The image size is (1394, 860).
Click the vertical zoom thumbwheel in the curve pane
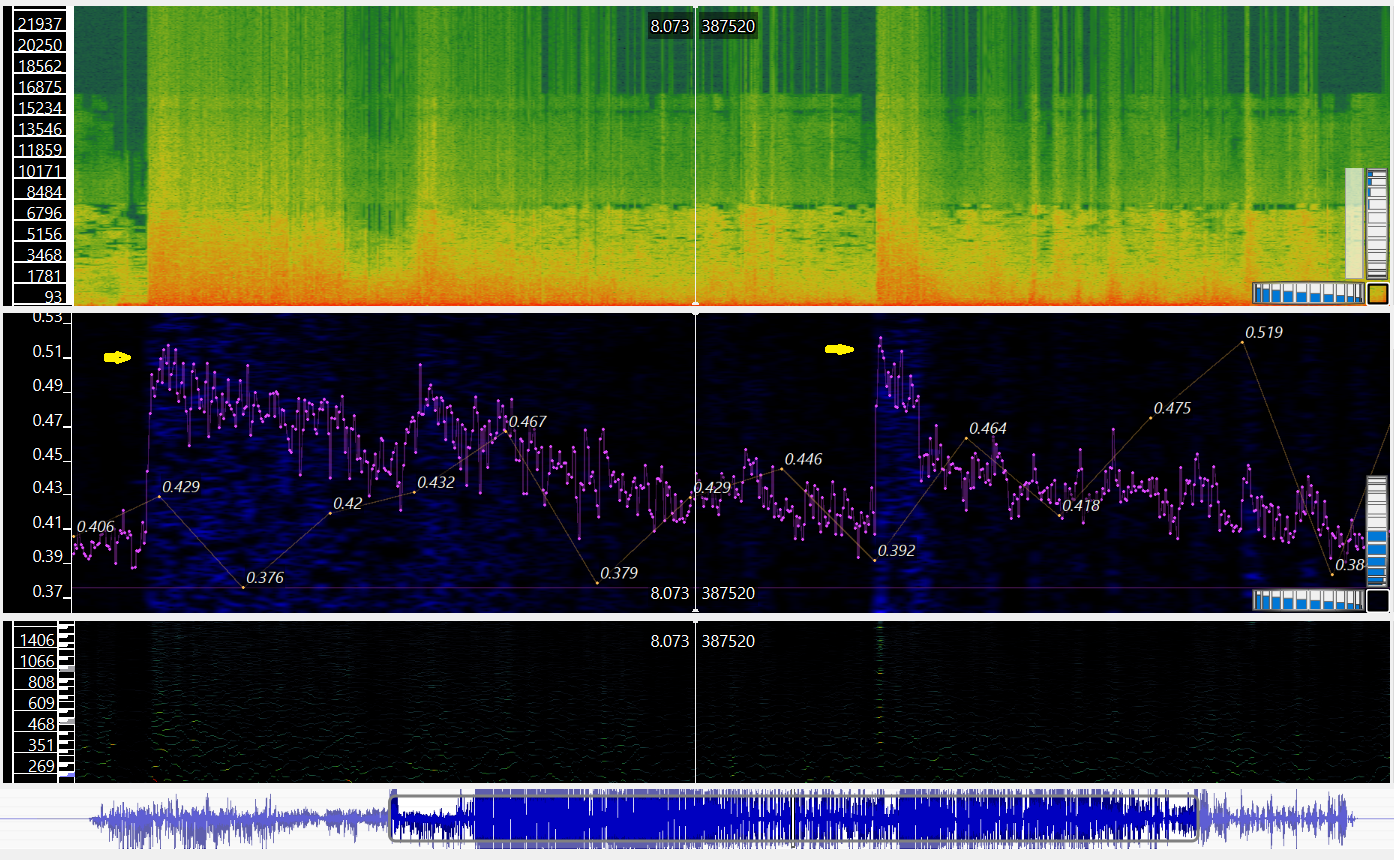click(1377, 532)
